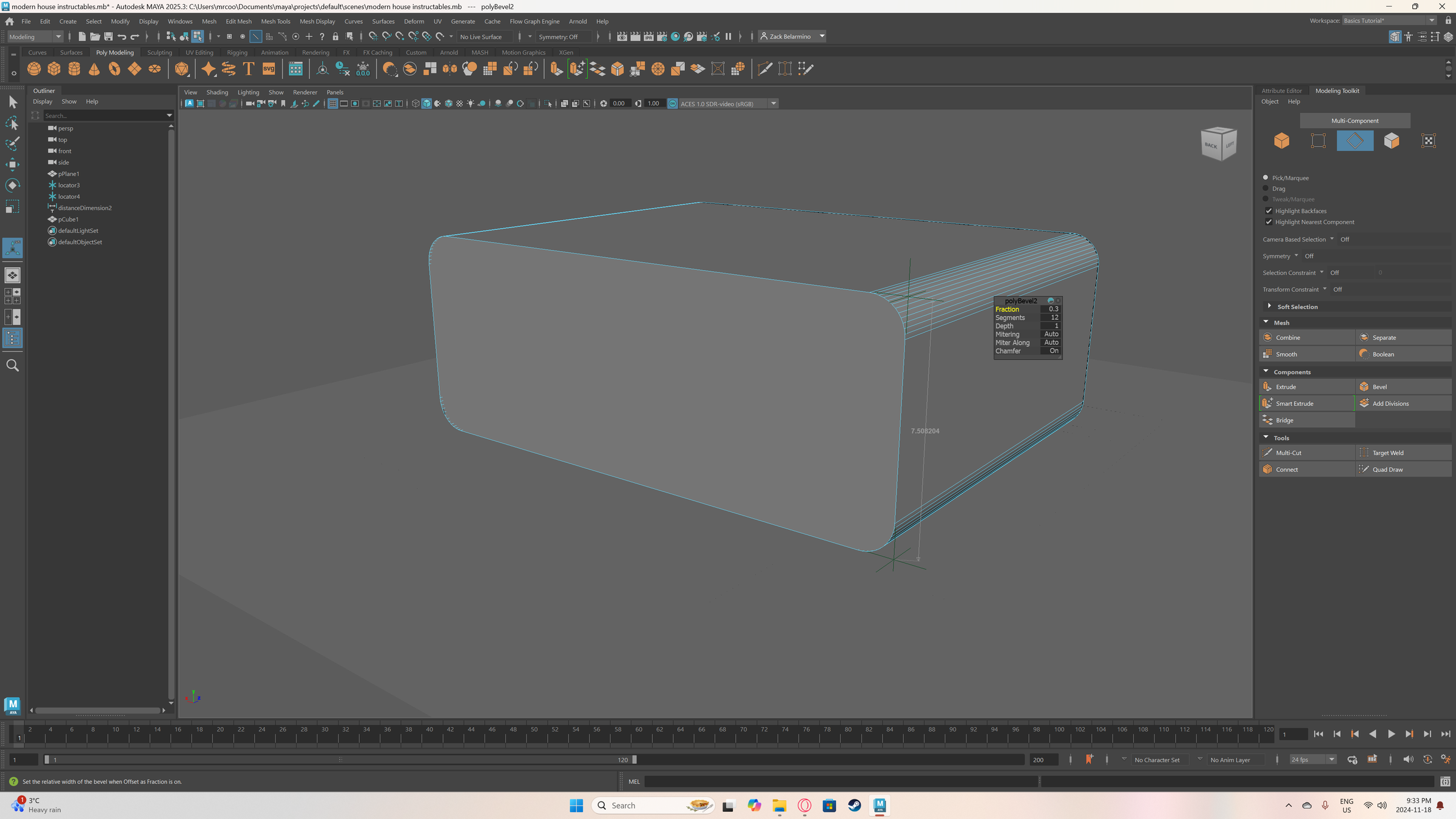Toggle Highlight Nearest Component checkbox
Image resolution: width=1456 pixels, height=819 pixels.
tap(1269, 222)
